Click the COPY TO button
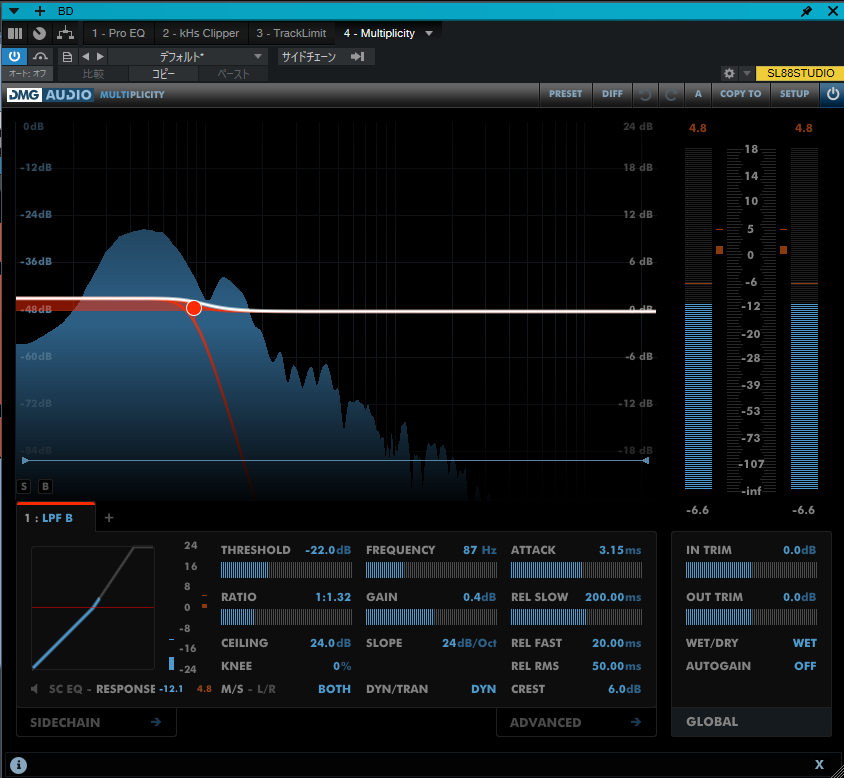This screenshot has width=844, height=778. [x=740, y=94]
